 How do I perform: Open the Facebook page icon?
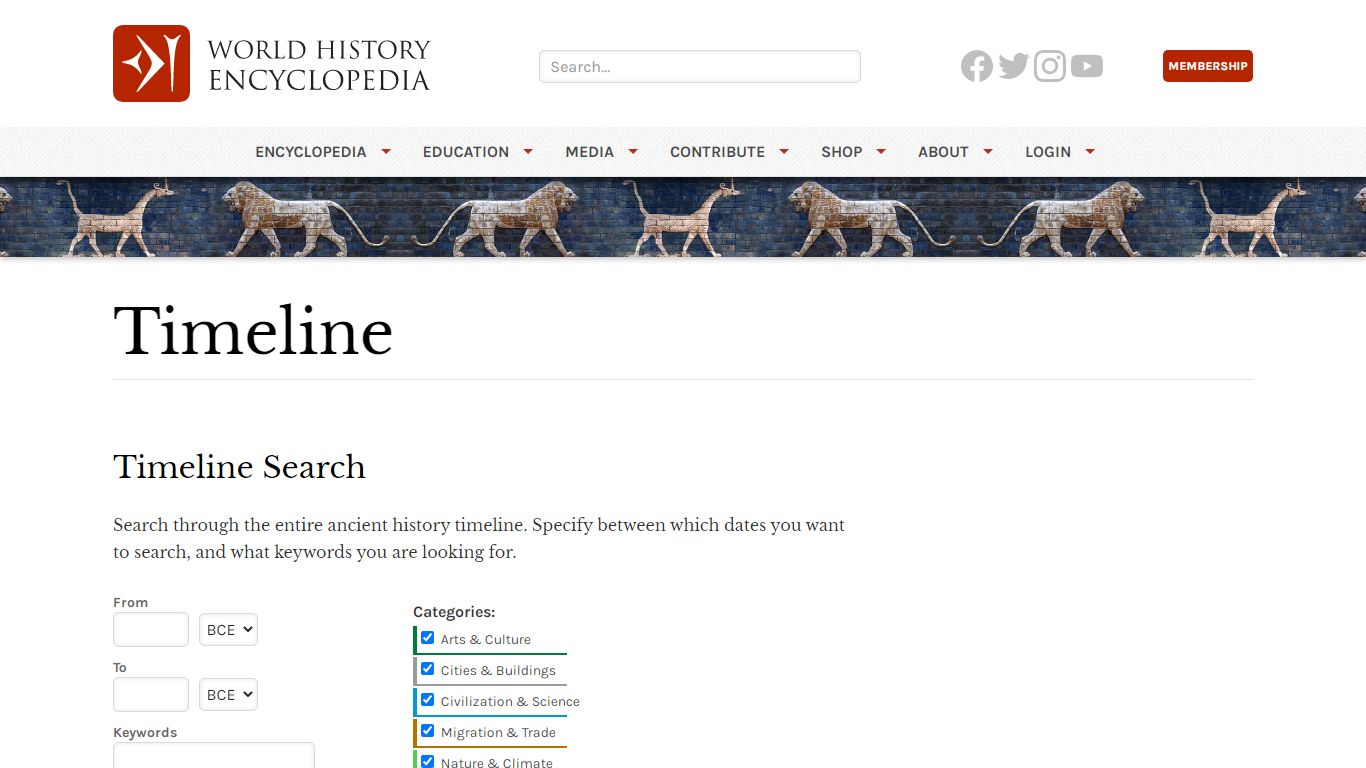[x=977, y=67]
